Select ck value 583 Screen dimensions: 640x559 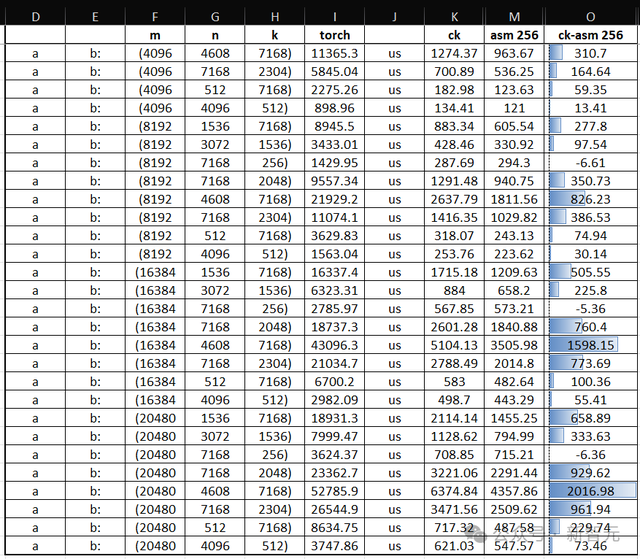click(x=454, y=382)
